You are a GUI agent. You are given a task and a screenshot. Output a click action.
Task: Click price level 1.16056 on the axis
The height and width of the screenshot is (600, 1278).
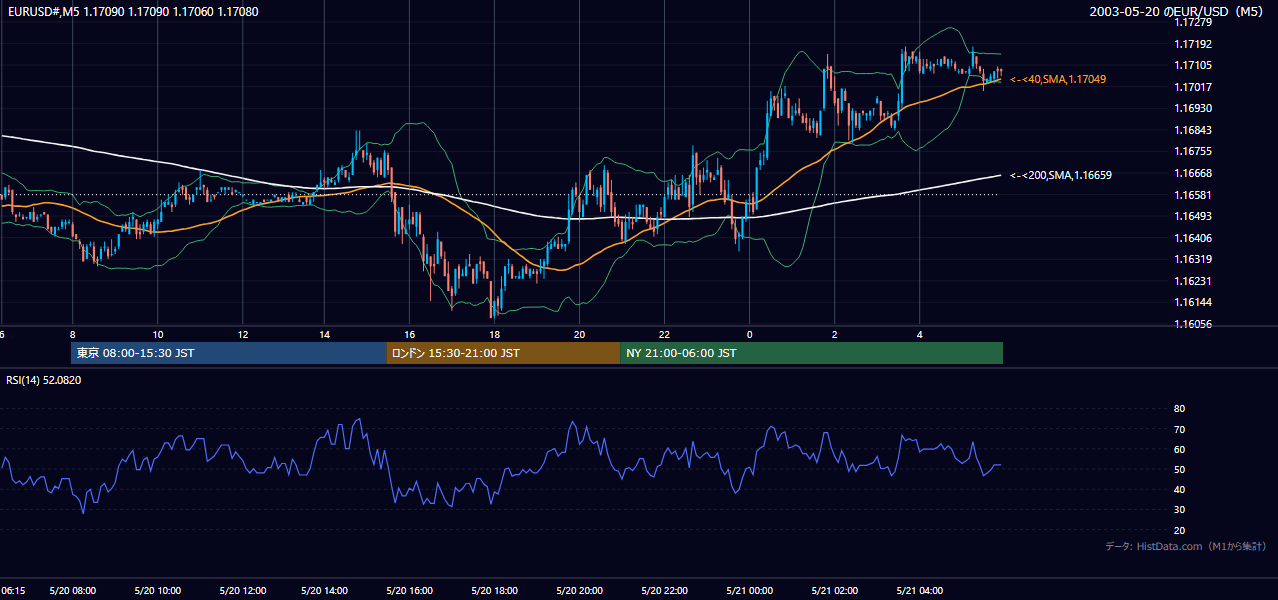tap(1195, 324)
